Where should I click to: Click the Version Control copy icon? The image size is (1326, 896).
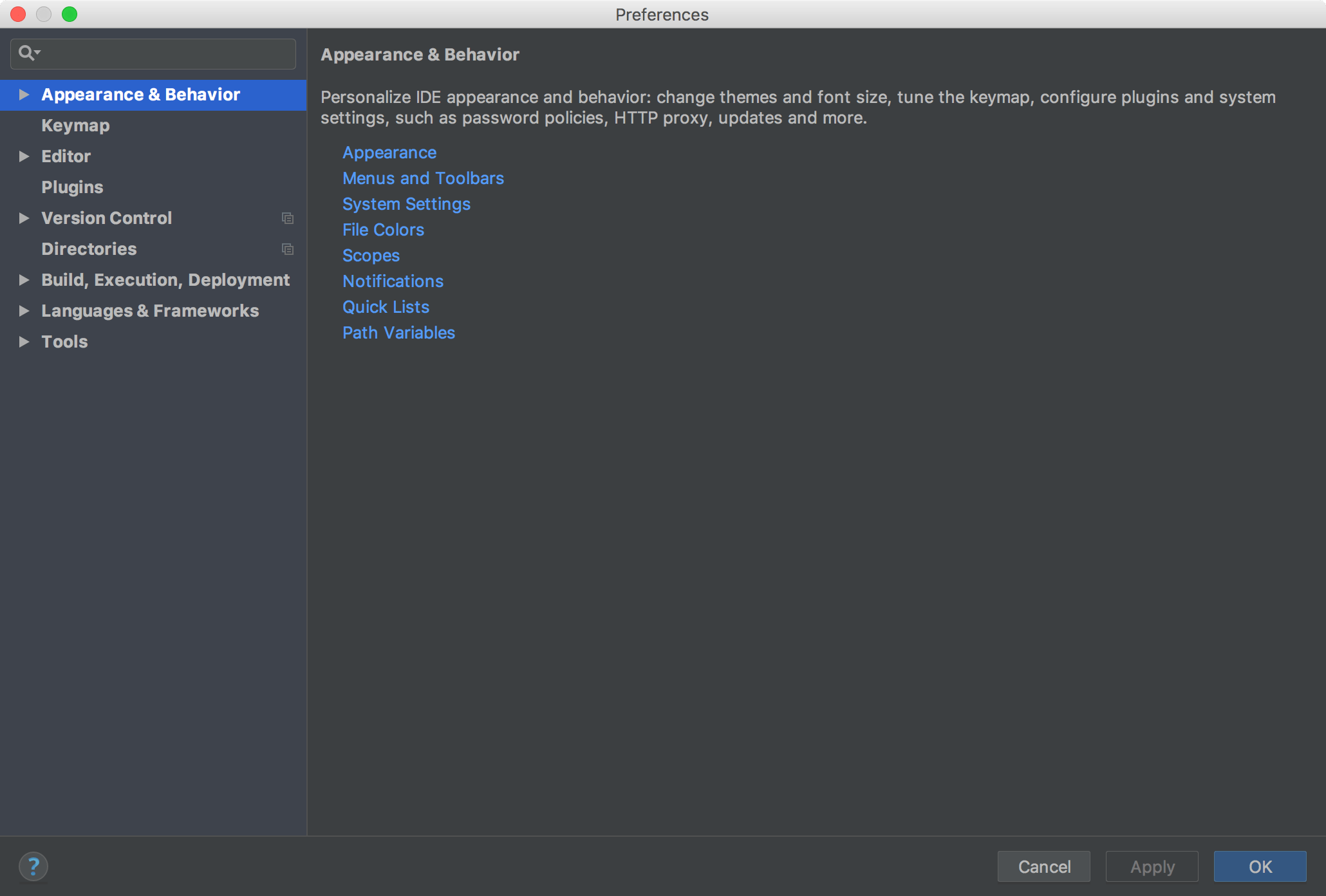point(287,218)
